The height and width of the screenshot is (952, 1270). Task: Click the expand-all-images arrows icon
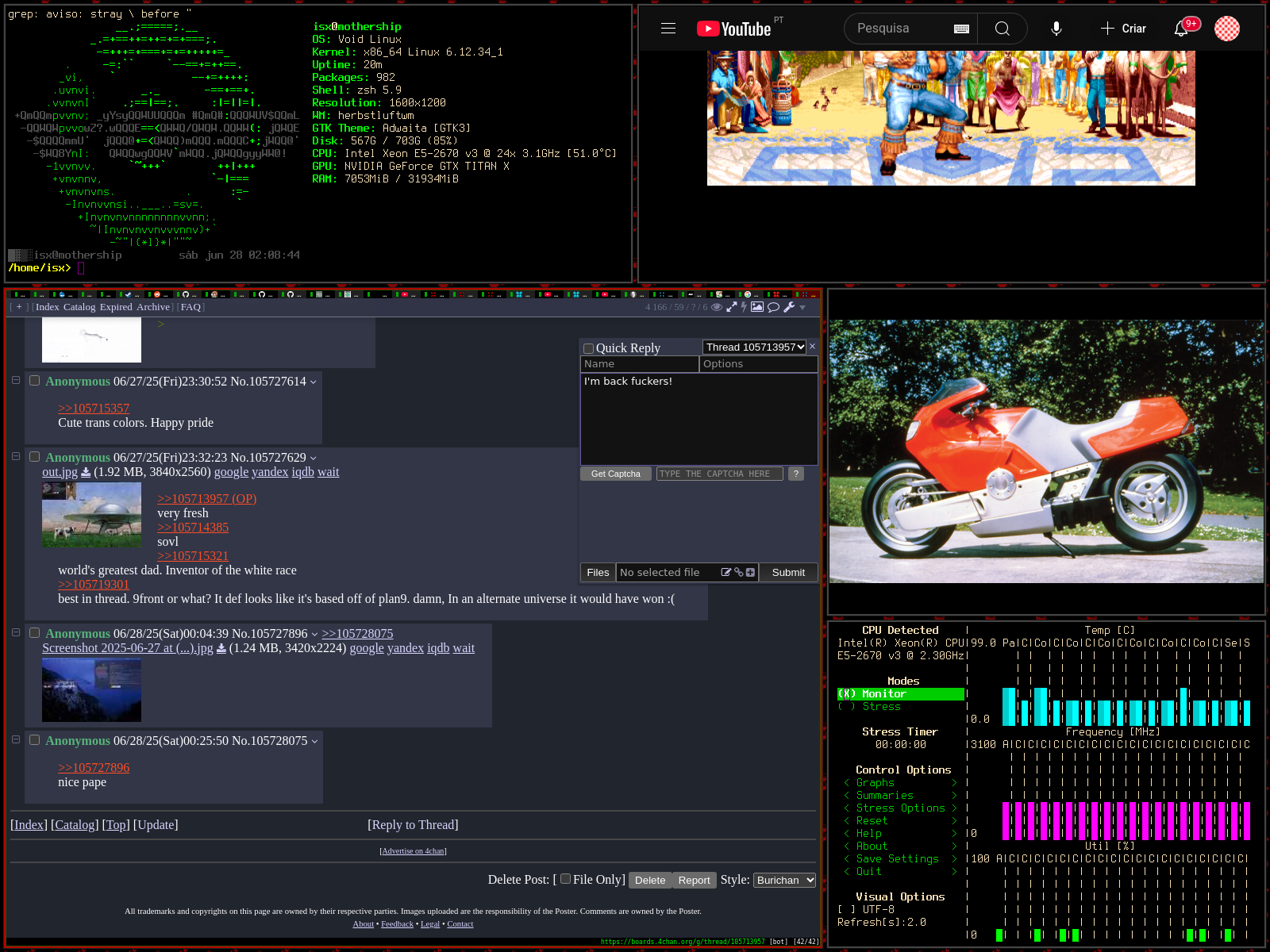(732, 307)
